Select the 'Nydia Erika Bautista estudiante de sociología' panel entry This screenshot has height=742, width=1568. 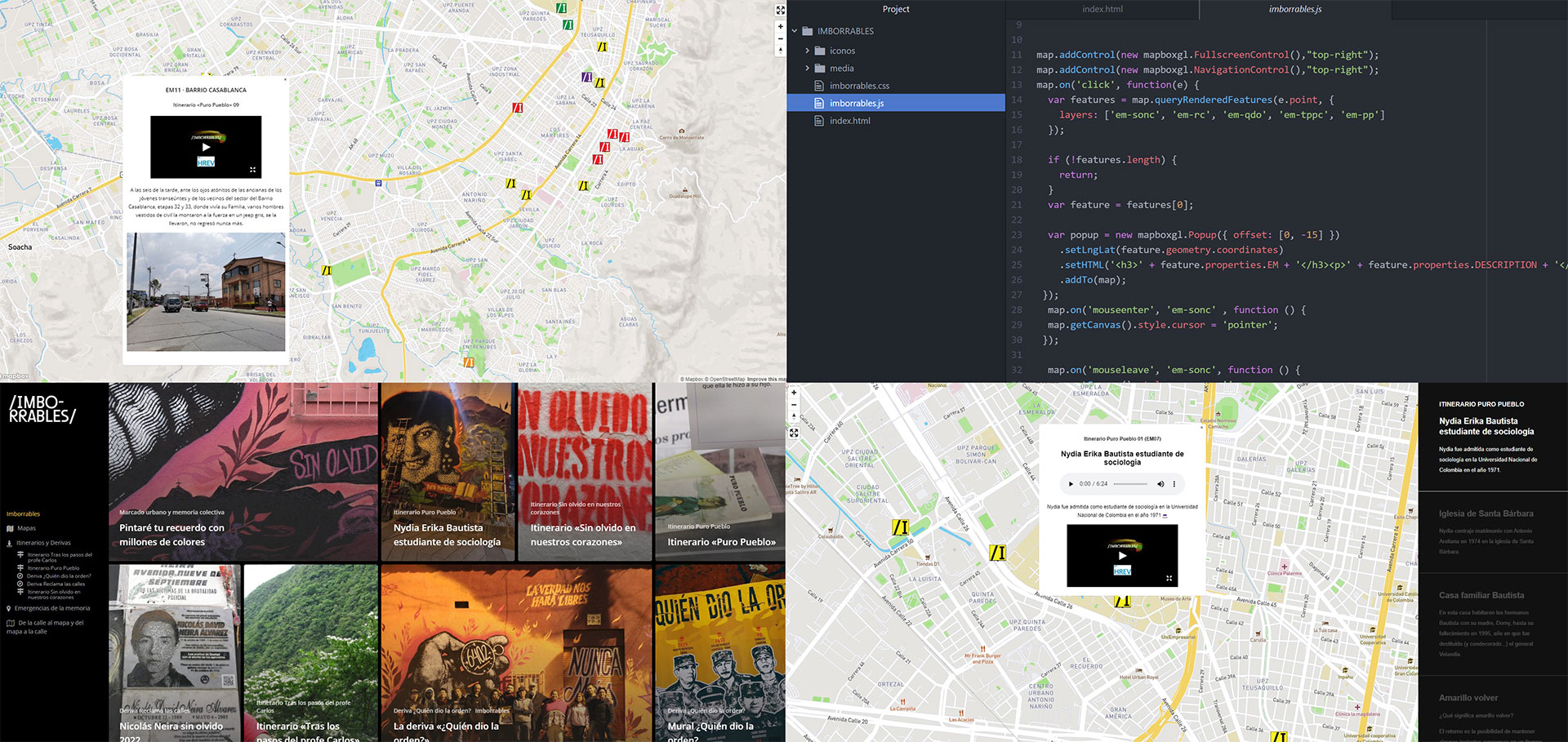1486,426
